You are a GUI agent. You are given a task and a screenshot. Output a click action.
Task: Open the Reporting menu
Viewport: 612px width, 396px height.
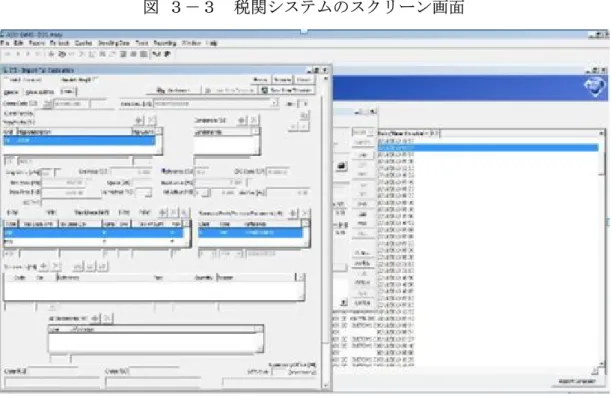165,43
